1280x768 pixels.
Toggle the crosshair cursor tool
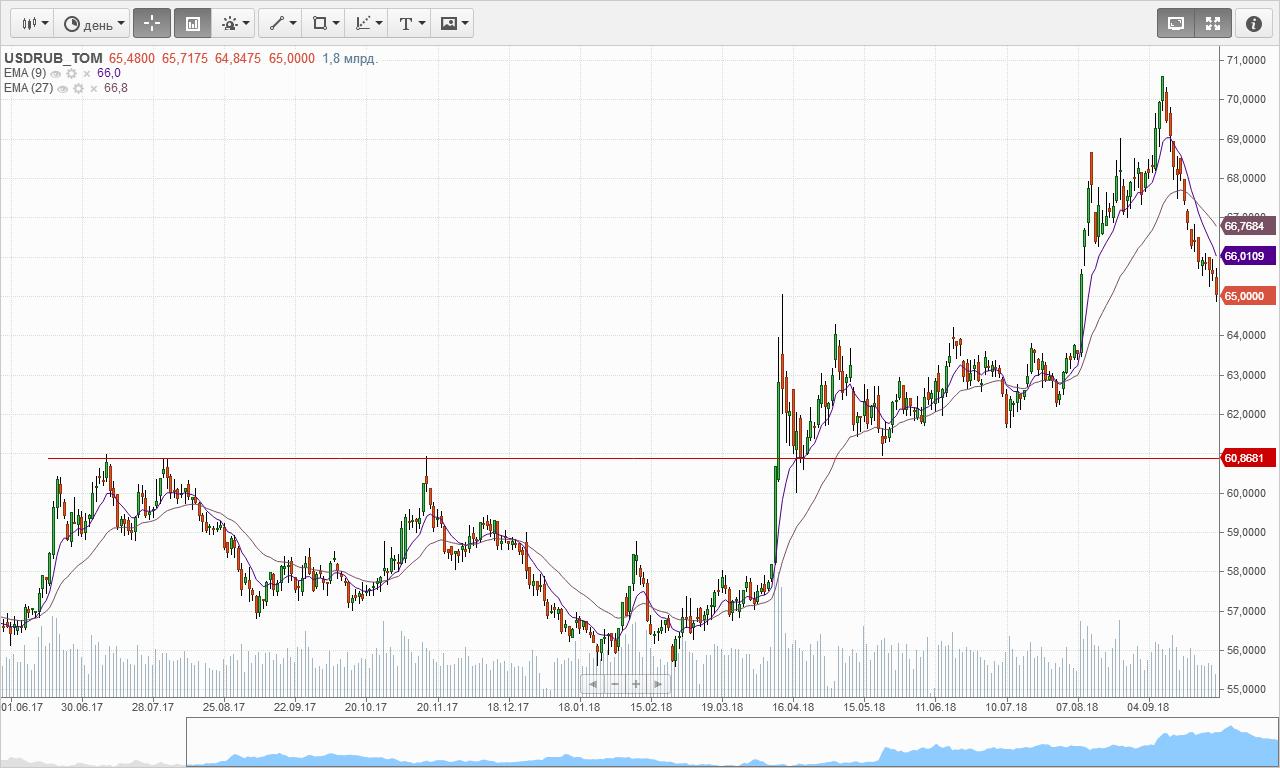tap(152, 23)
